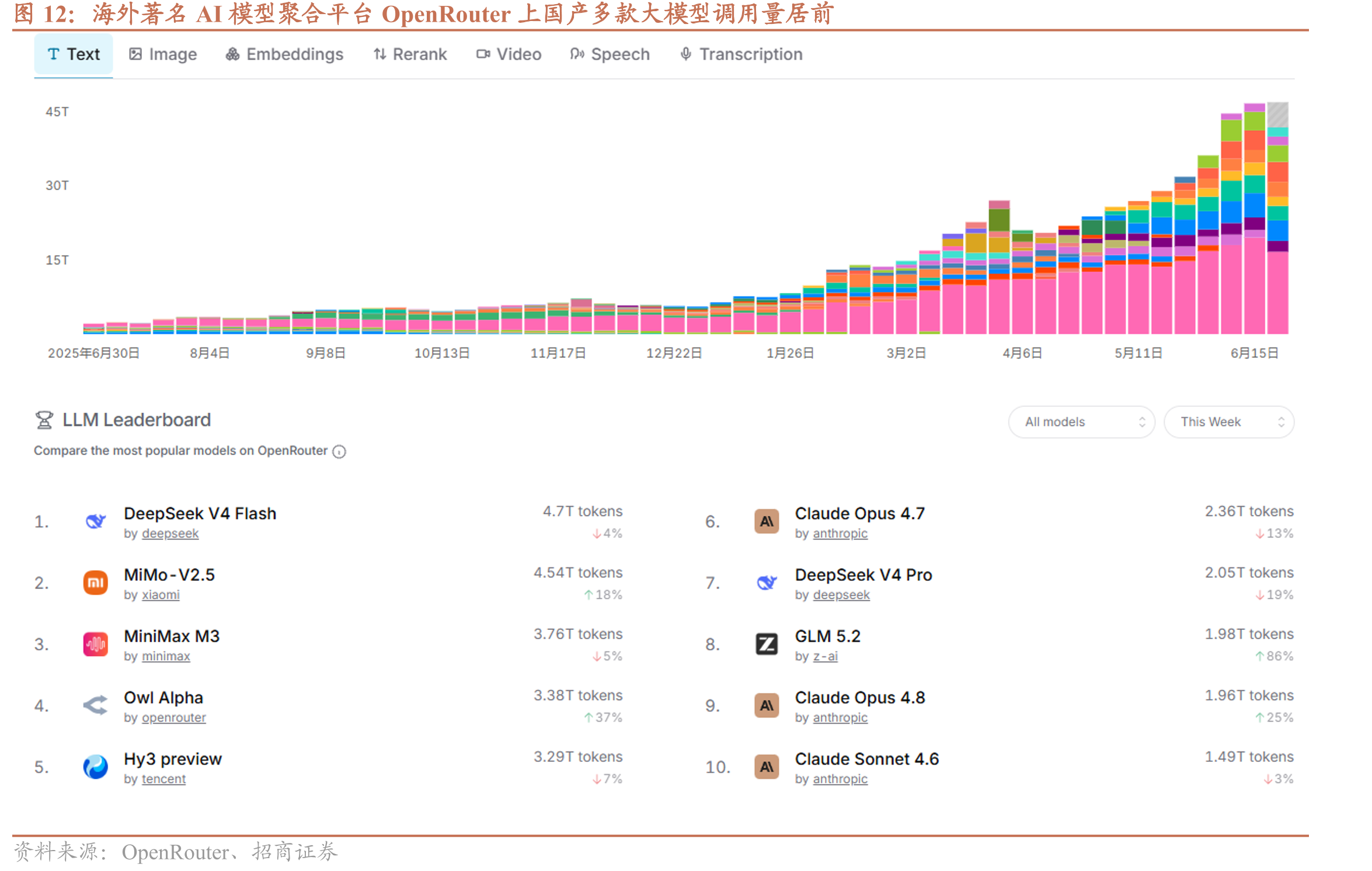Click the gray hatched latest-week bar segment

pyautogui.click(x=1277, y=114)
